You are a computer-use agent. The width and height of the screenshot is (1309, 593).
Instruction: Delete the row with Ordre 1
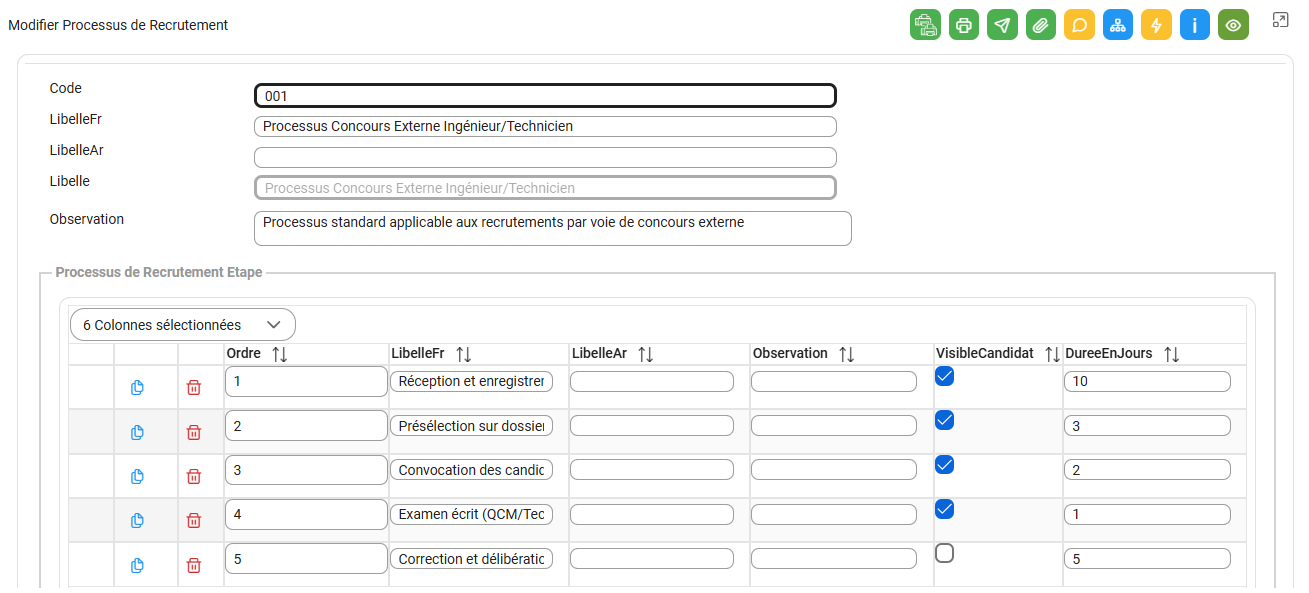(x=194, y=388)
